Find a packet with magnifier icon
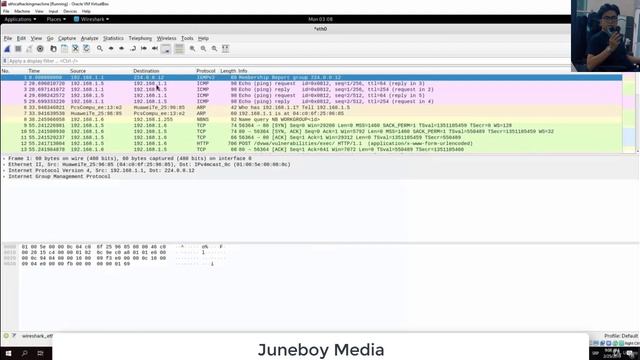This screenshot has width=640, height=360. pyautogui.click(x=100, y=49)
